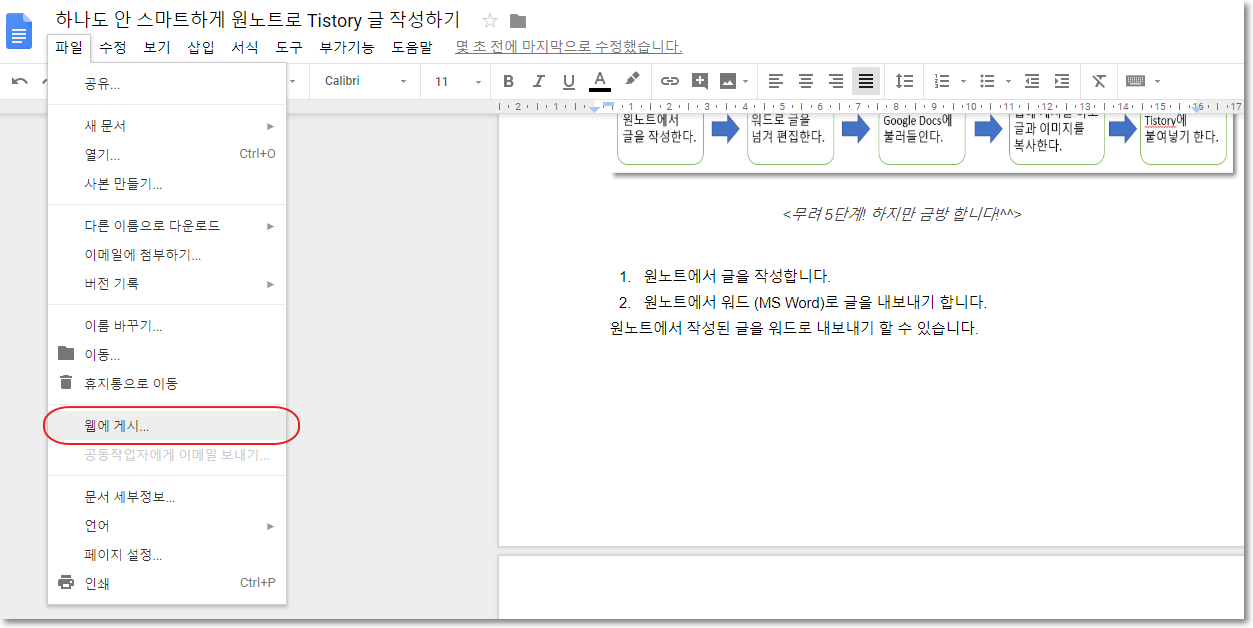
Task: Choose 이동... with folder icon
Action: 167,355
